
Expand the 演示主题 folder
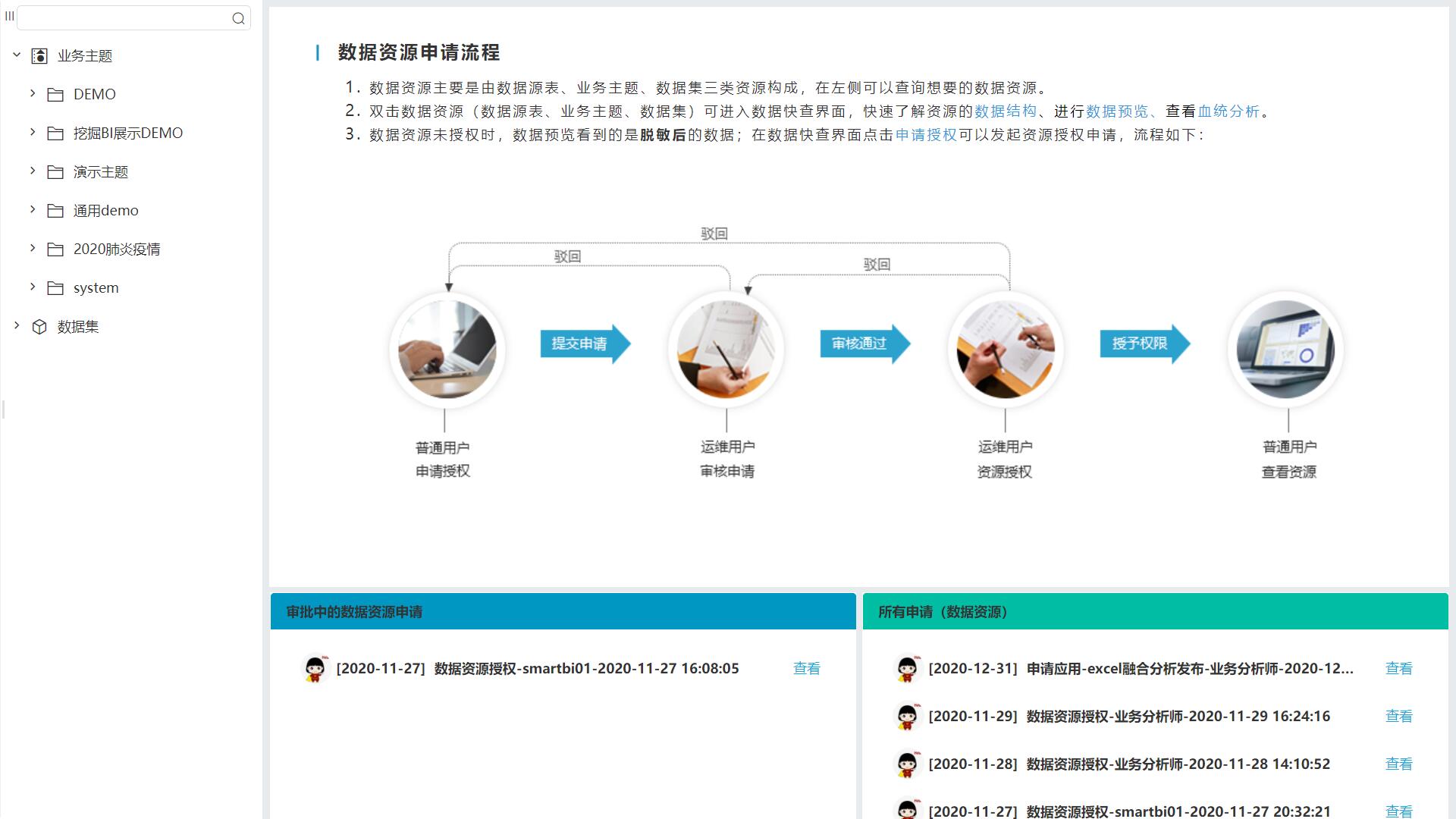(33, 171)
